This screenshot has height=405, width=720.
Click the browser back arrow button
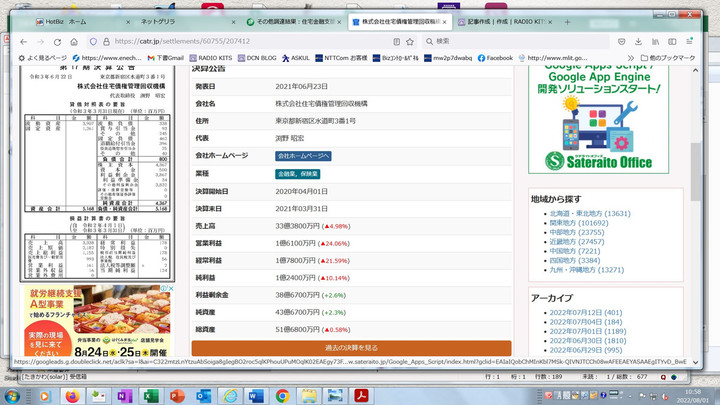[x=23, y=42]
